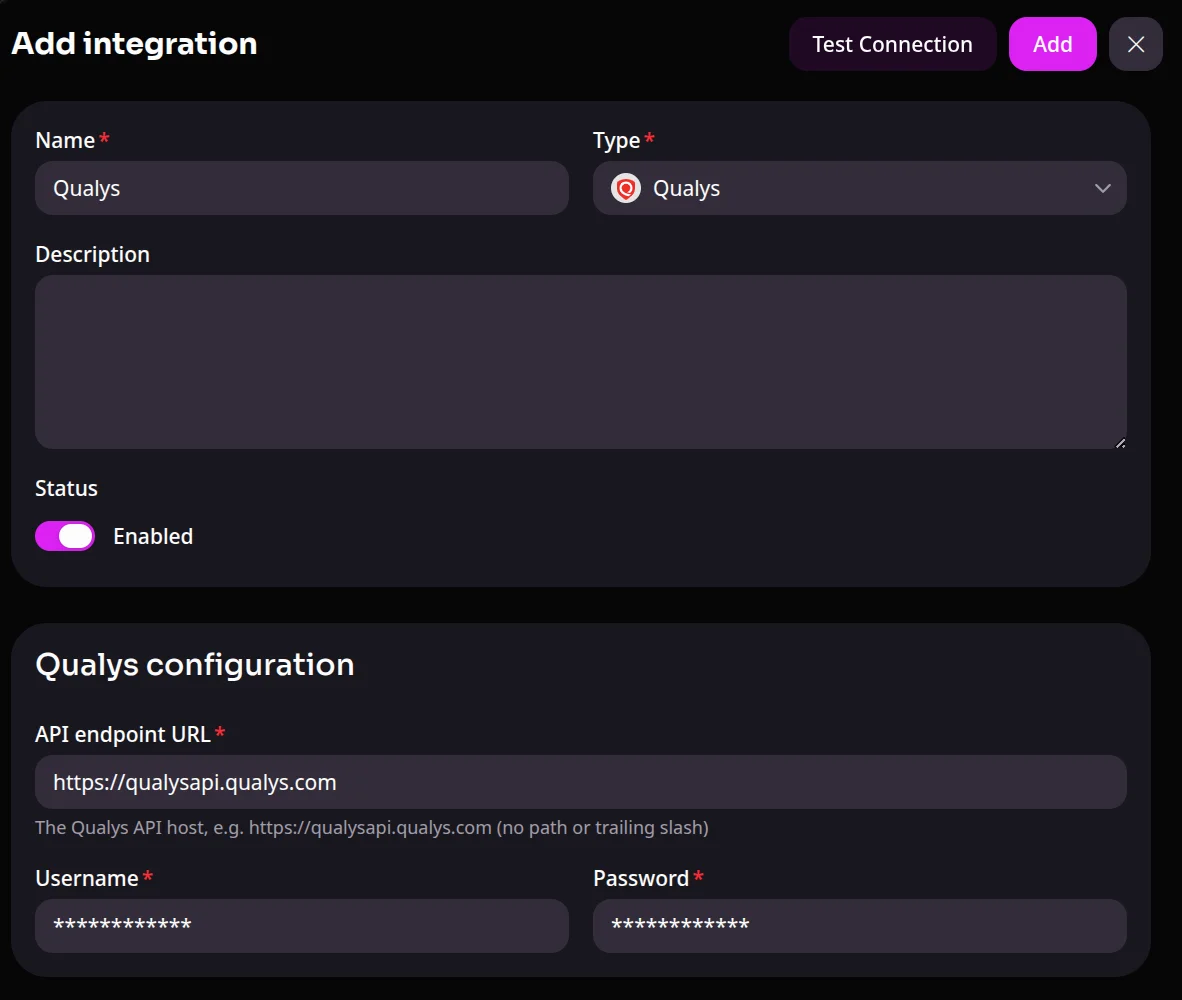Screen dimensions: 1182x1000
Task: Click the Username label
Action: [x=87, y=879]
